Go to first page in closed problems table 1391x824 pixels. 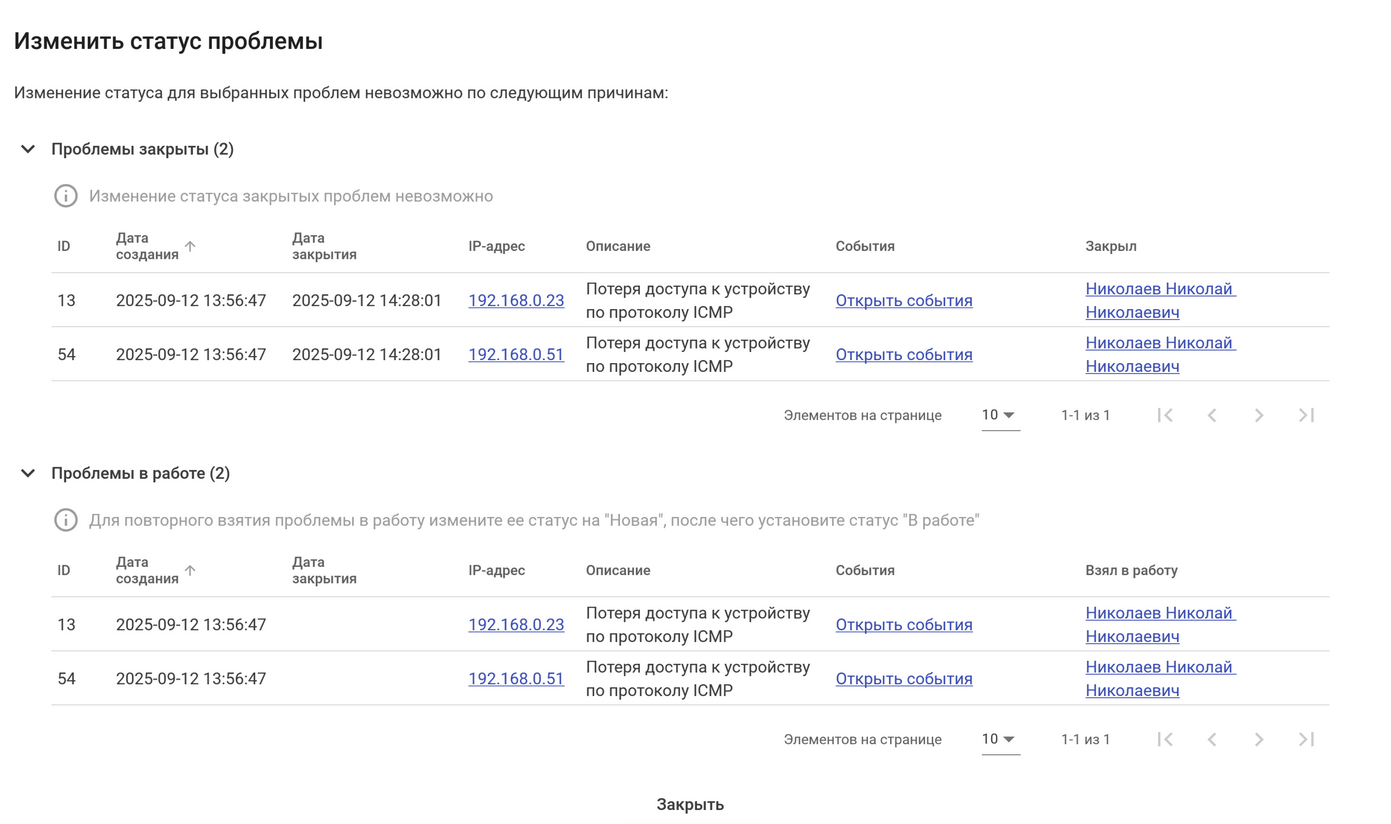[x=1165, y=415]
